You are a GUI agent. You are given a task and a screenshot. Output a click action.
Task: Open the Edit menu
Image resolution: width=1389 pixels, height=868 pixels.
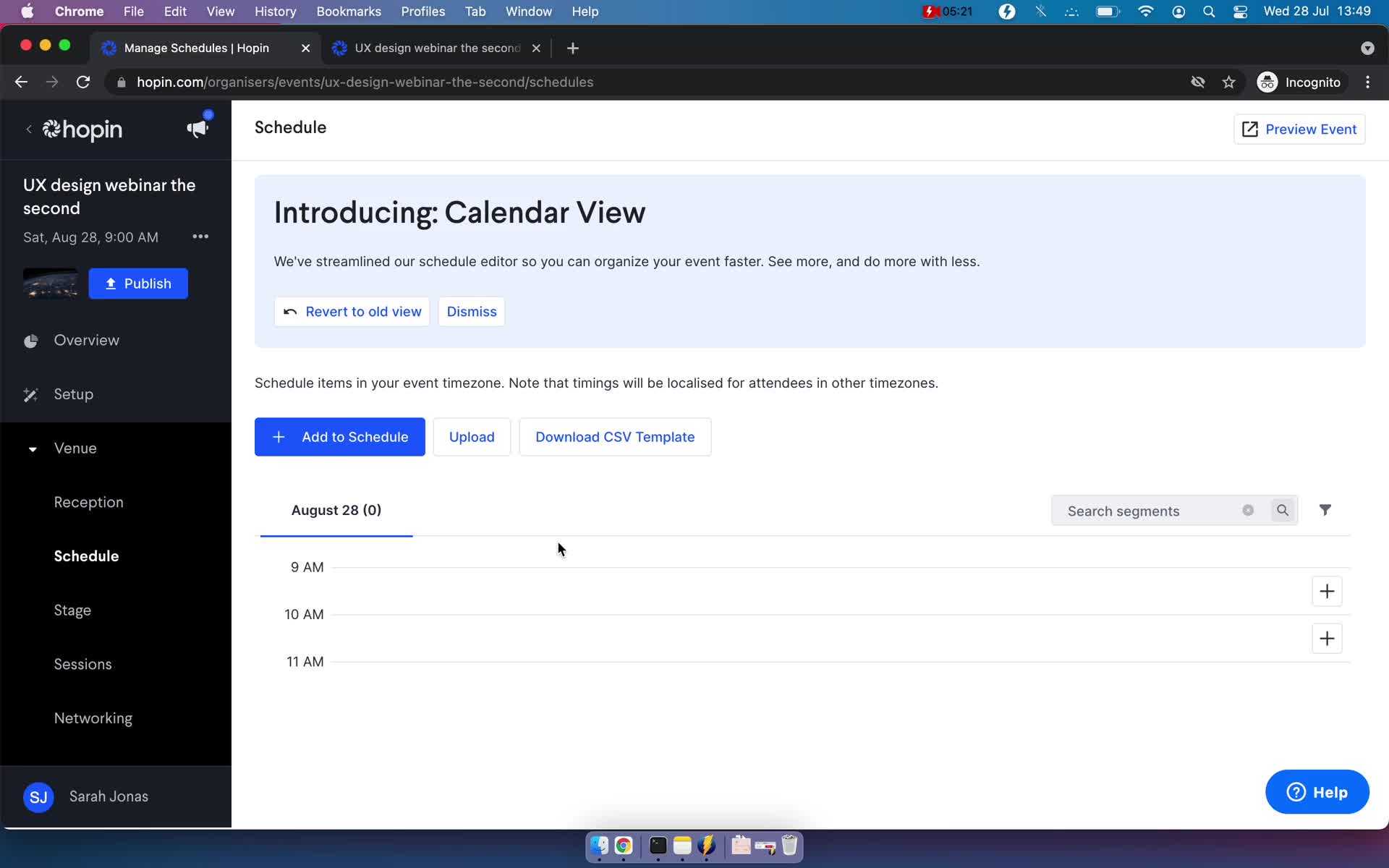pos(175,12)
